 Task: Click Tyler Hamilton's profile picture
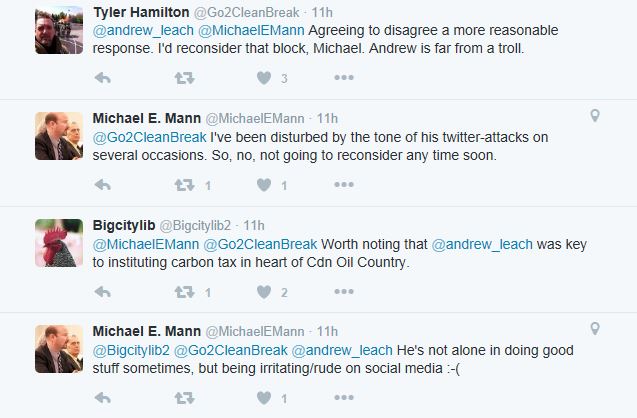[58, 27]
